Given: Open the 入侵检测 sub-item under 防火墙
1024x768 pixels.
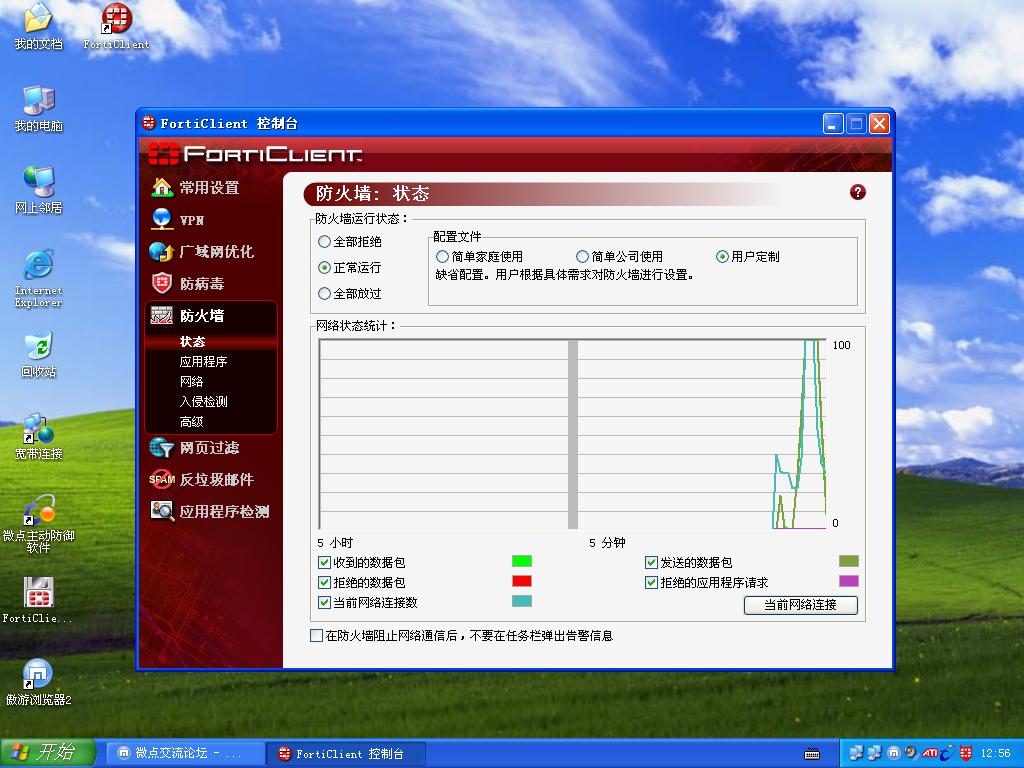Looking at the screenshot, I should (x=203, y=402).
